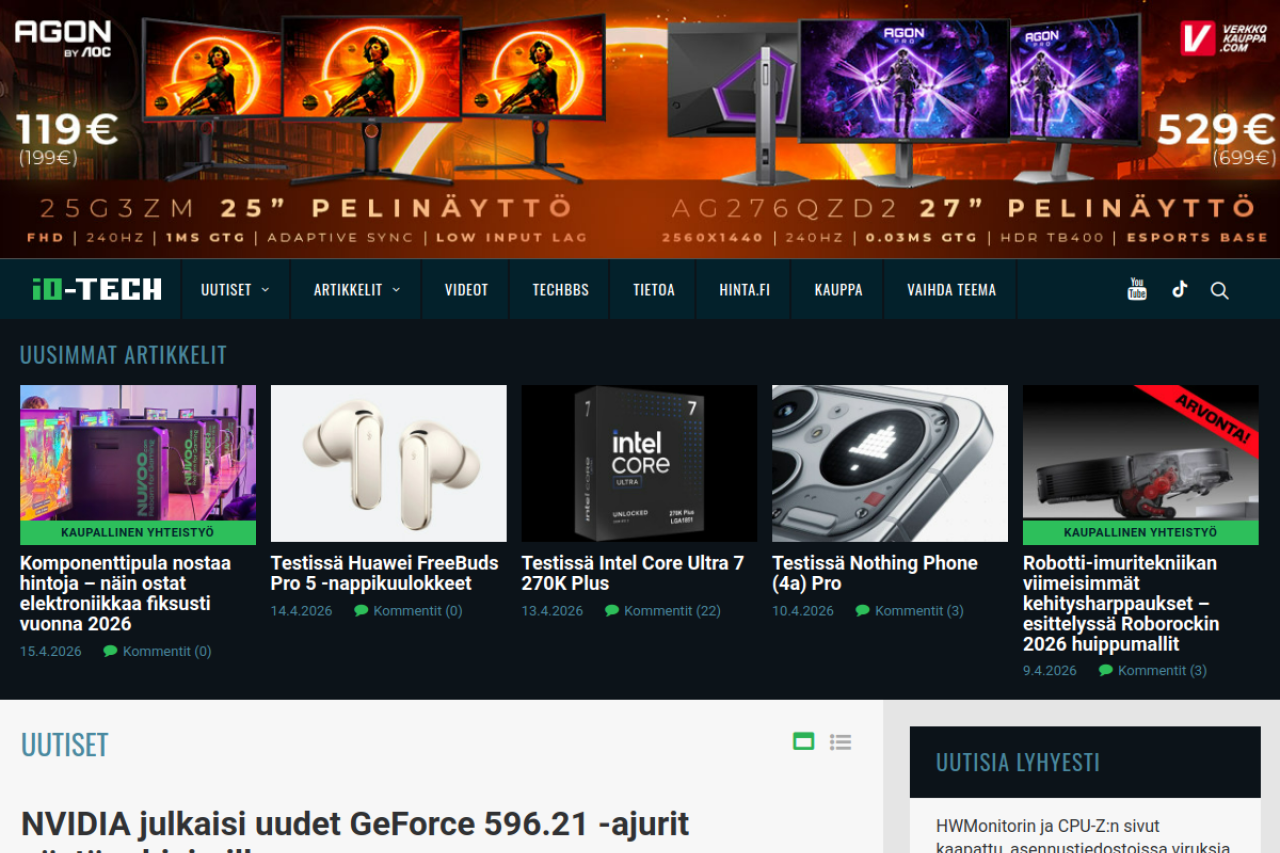Open Testissä Nothing Phone (4a) Pro article
Image resolution: width=1280 pixels, height=853 pixels.
coord(875,573)
